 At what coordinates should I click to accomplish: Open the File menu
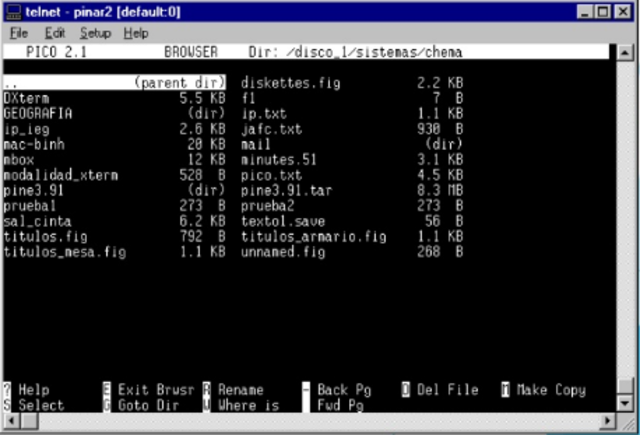19,33
